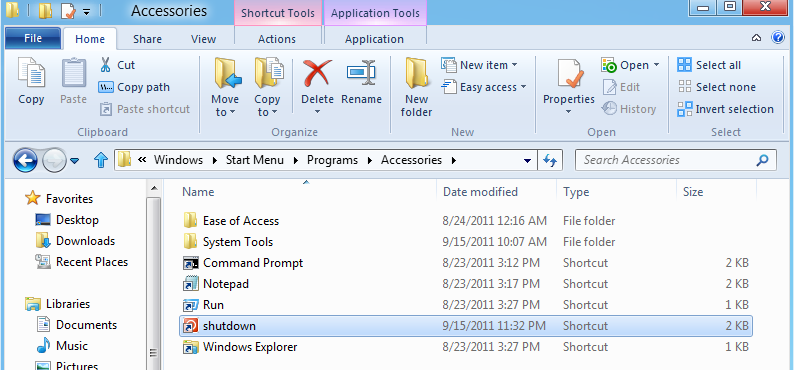The width and height of the screenshot is (794, 370).
Task: Sort by Date modified column header
Action: click(x=480, y=192)
